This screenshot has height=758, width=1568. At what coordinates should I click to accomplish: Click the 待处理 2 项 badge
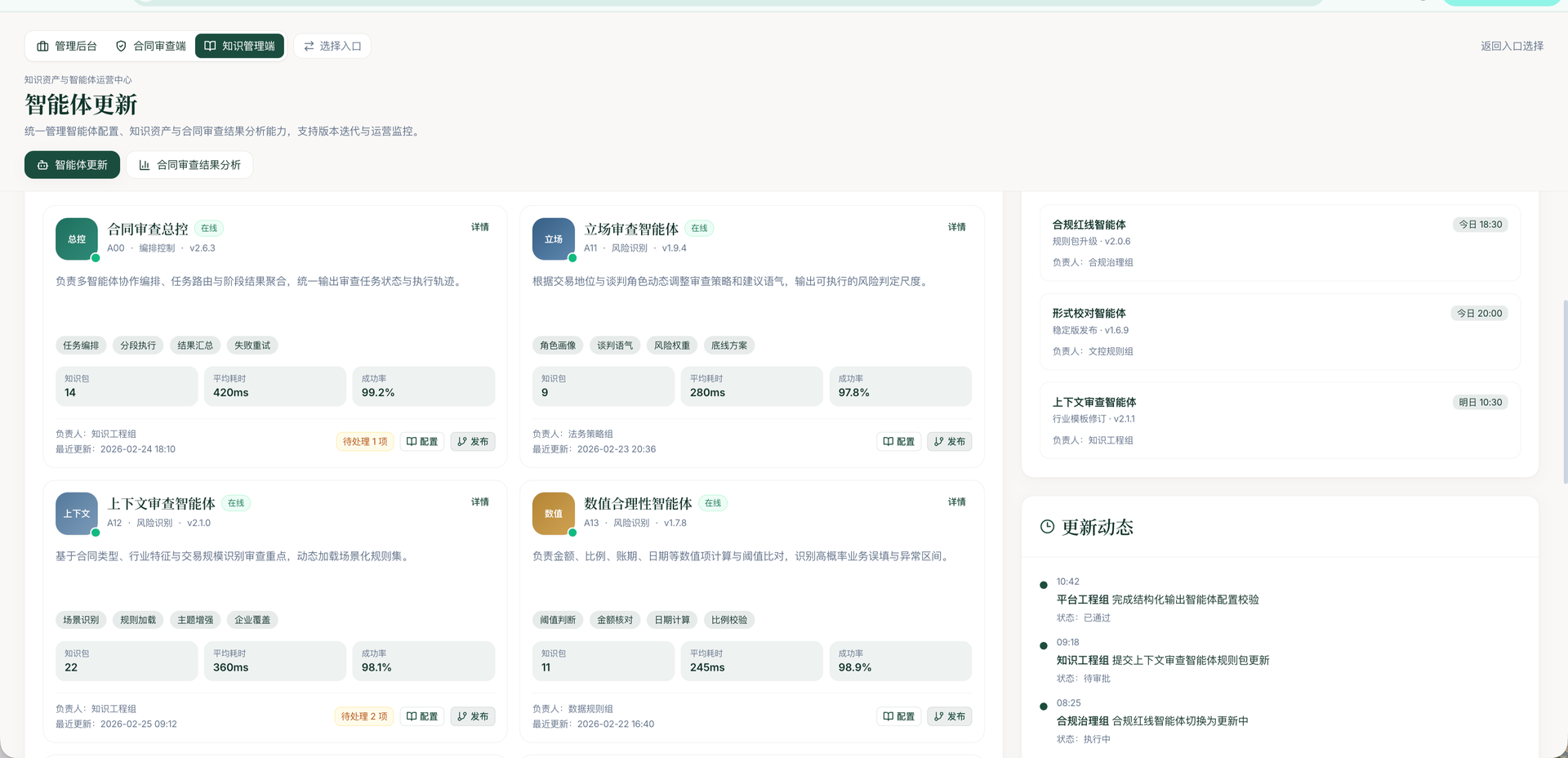[x=364, y=716]
